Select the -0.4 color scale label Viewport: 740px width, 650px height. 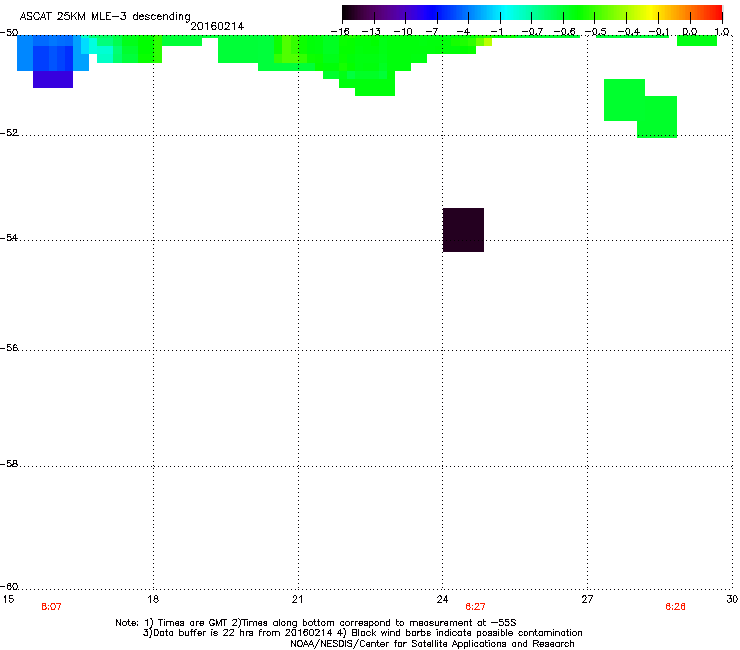pos(629,32)
